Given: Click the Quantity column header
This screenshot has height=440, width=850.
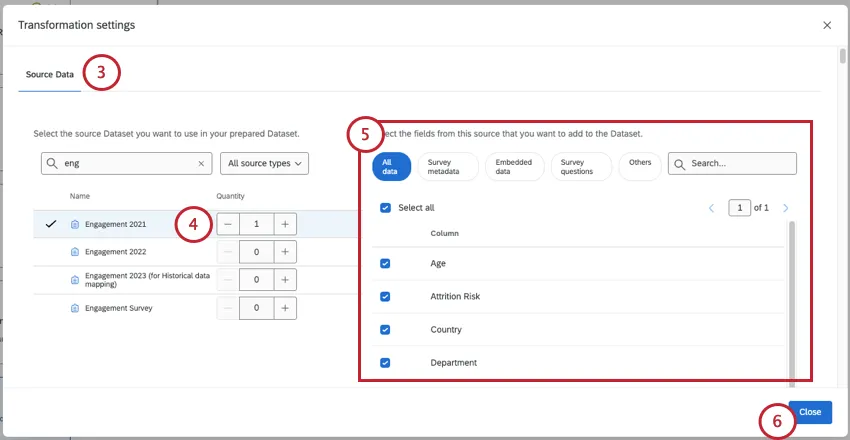Looking at the screenshot, I should click(x=230, y=196).
